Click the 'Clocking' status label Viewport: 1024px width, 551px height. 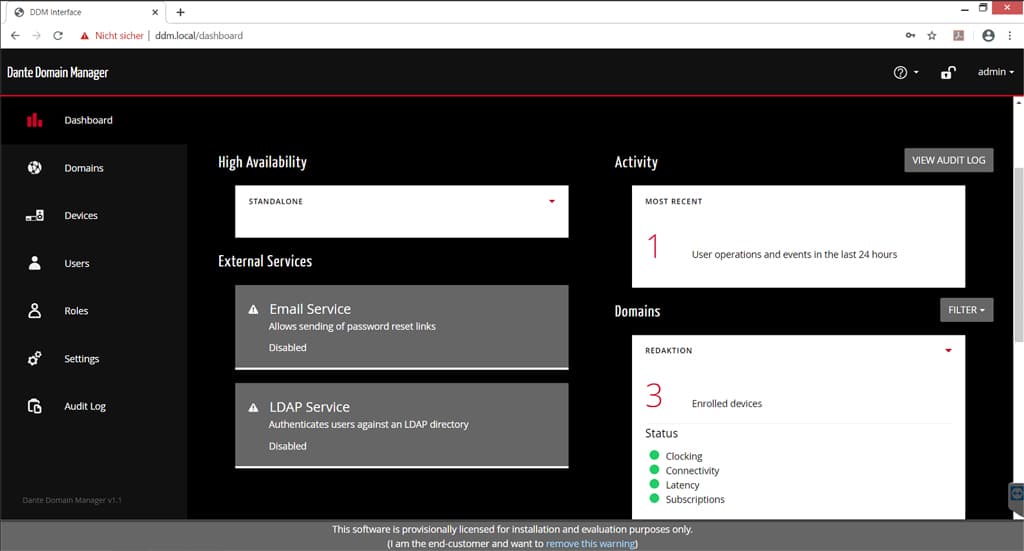pos(684,456)
